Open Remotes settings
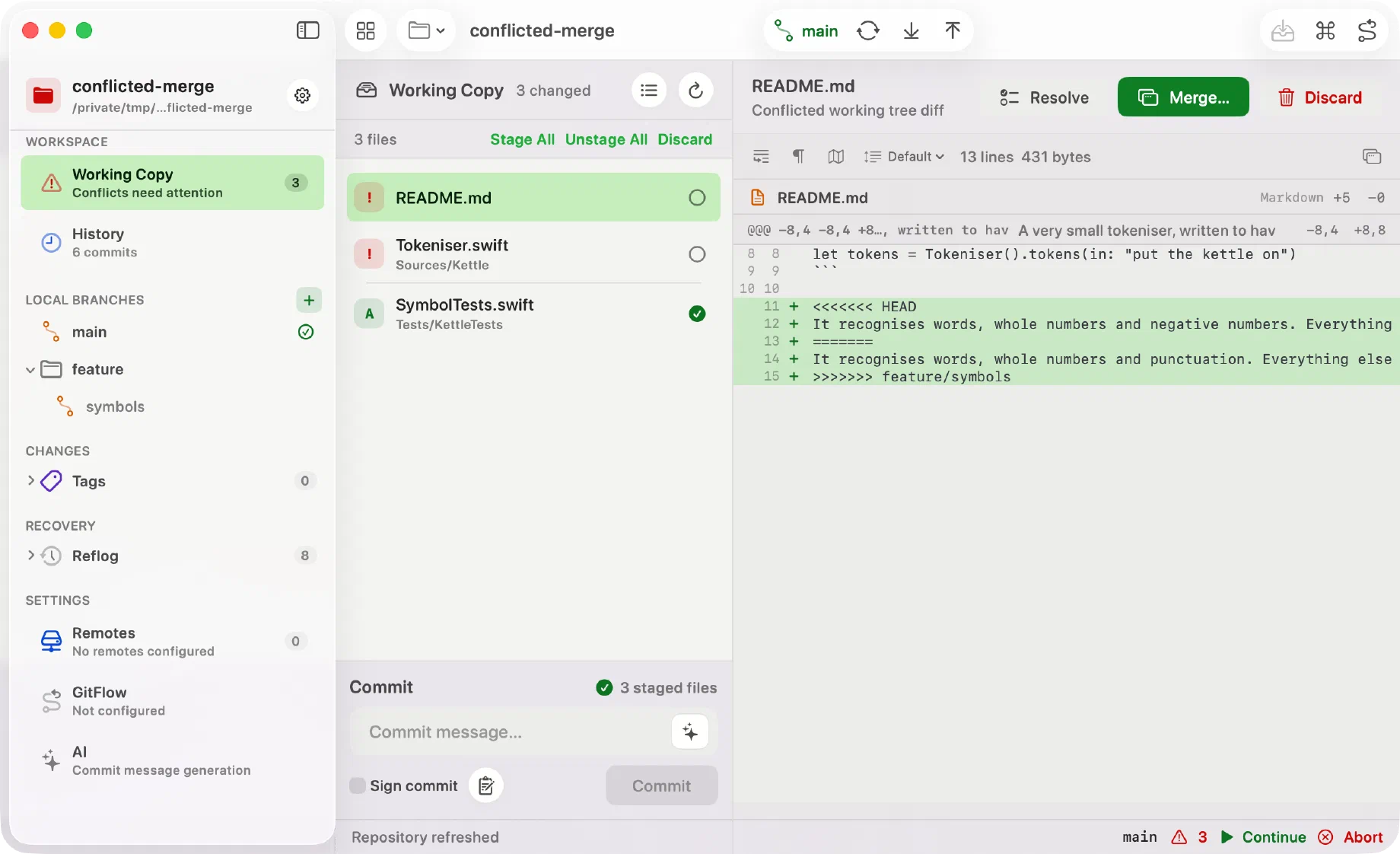 click(x=173, y=642)
